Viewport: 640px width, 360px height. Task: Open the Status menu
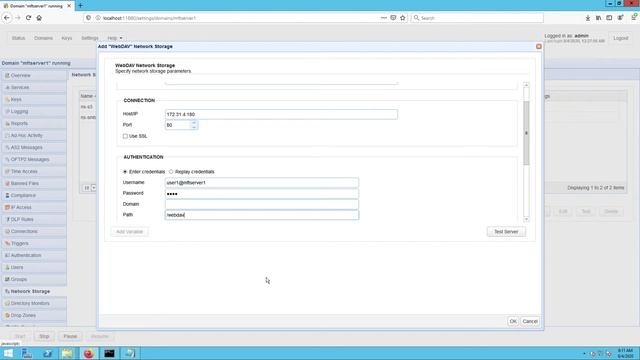(x=18, y=38)
